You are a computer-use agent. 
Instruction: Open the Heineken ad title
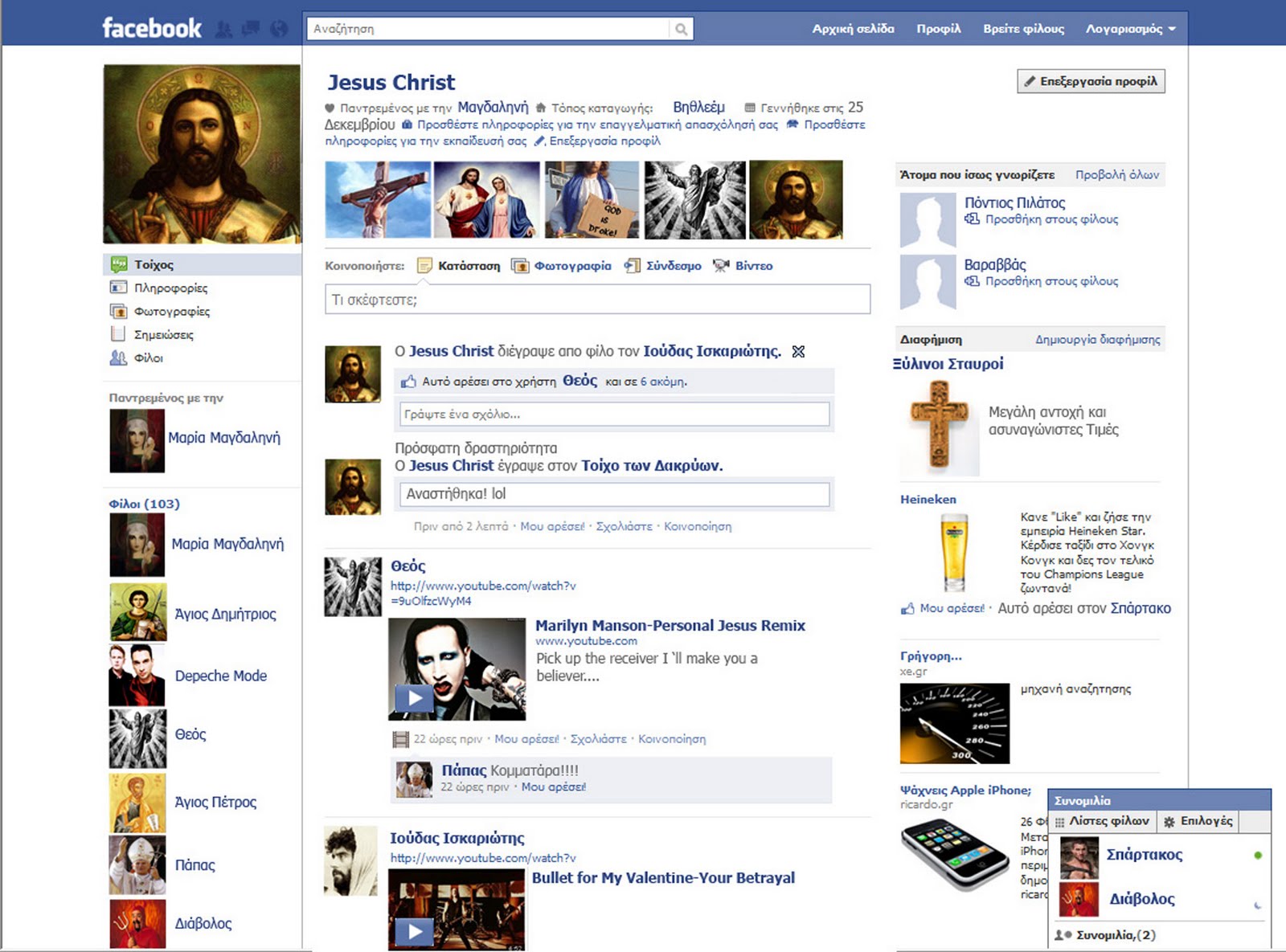pos(928,499)
